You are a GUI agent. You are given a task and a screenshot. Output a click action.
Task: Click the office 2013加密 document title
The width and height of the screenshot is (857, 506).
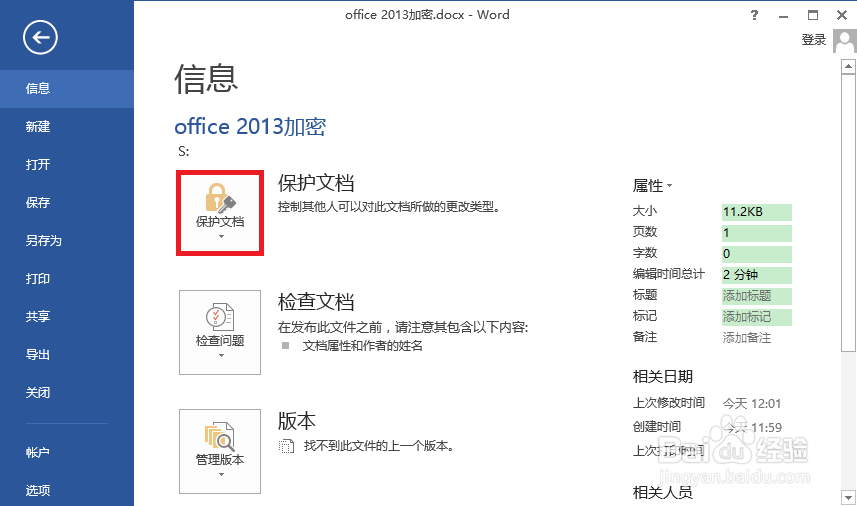[250, 127]
